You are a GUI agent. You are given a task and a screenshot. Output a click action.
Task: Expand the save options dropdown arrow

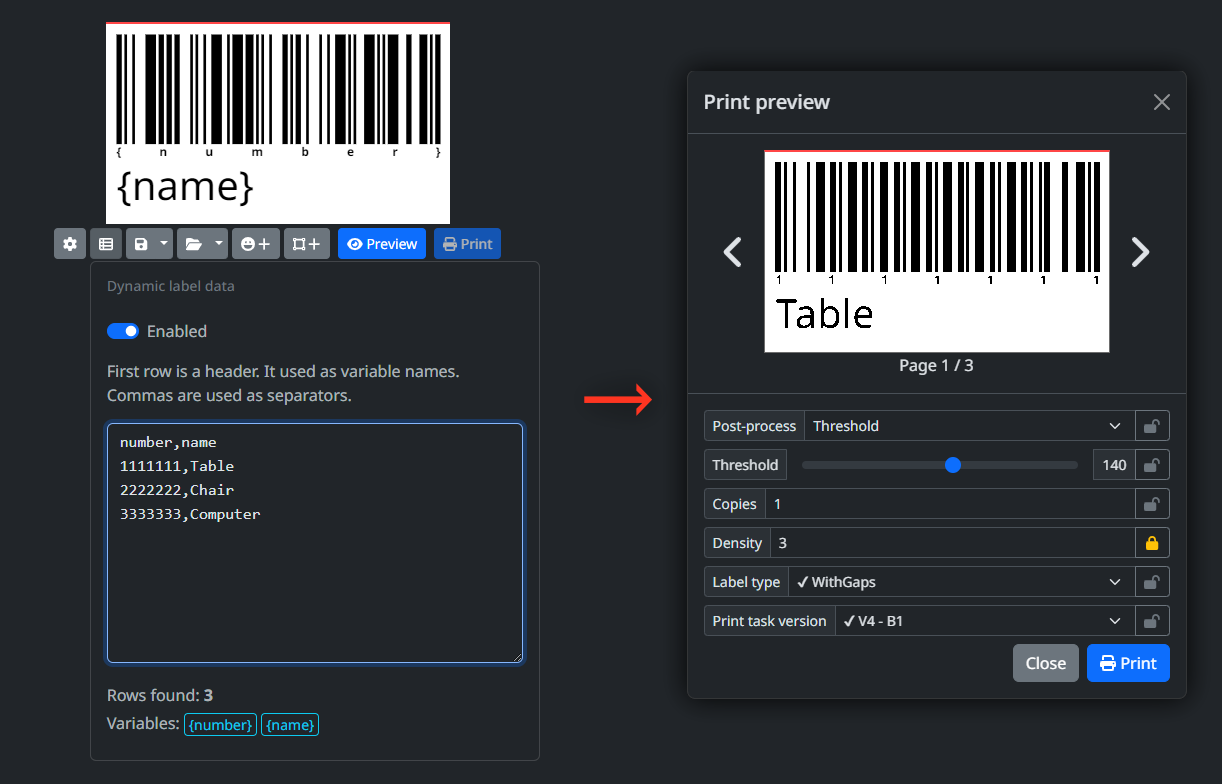[x=164, y=244]
